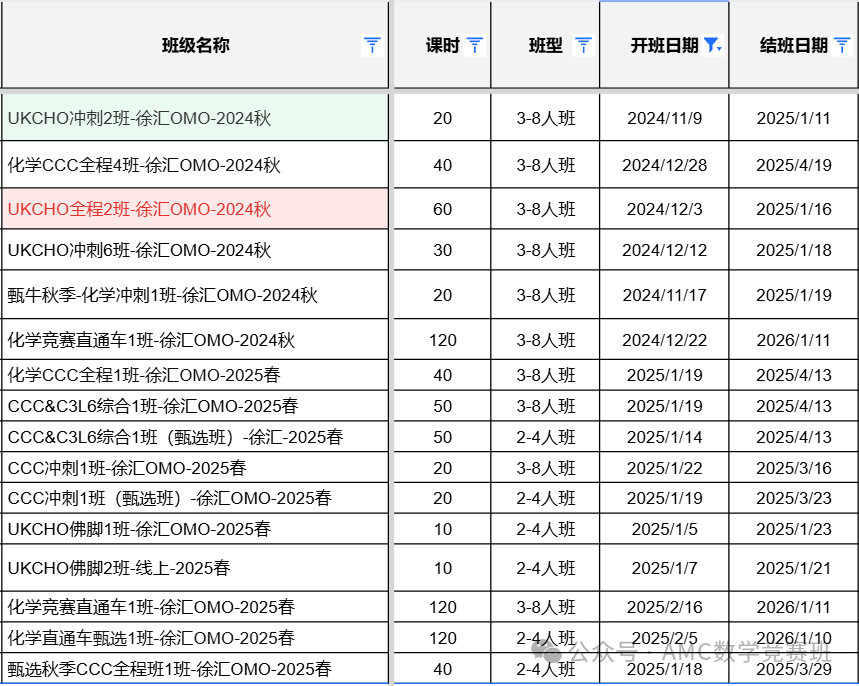
Task: Click 课时 120 for 化学竞赛直通车1班 2024秋
Action: coord(443,340)
